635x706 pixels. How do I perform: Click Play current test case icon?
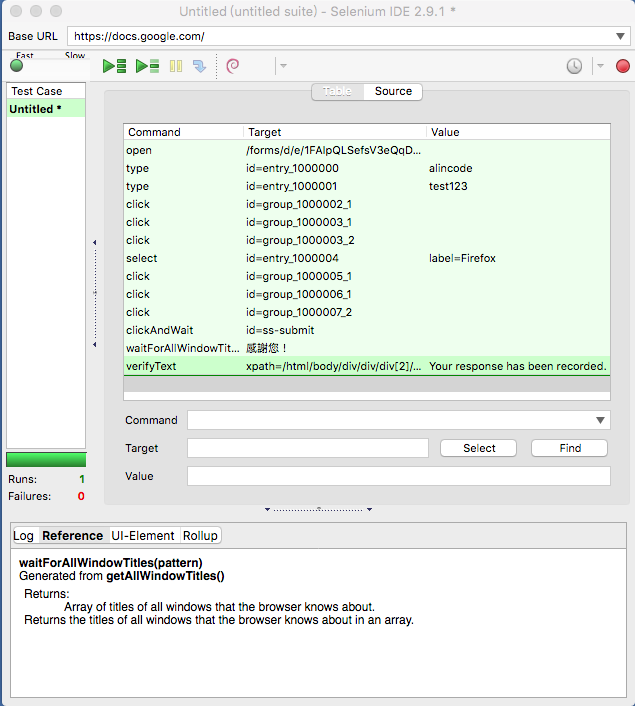[148, 66]
